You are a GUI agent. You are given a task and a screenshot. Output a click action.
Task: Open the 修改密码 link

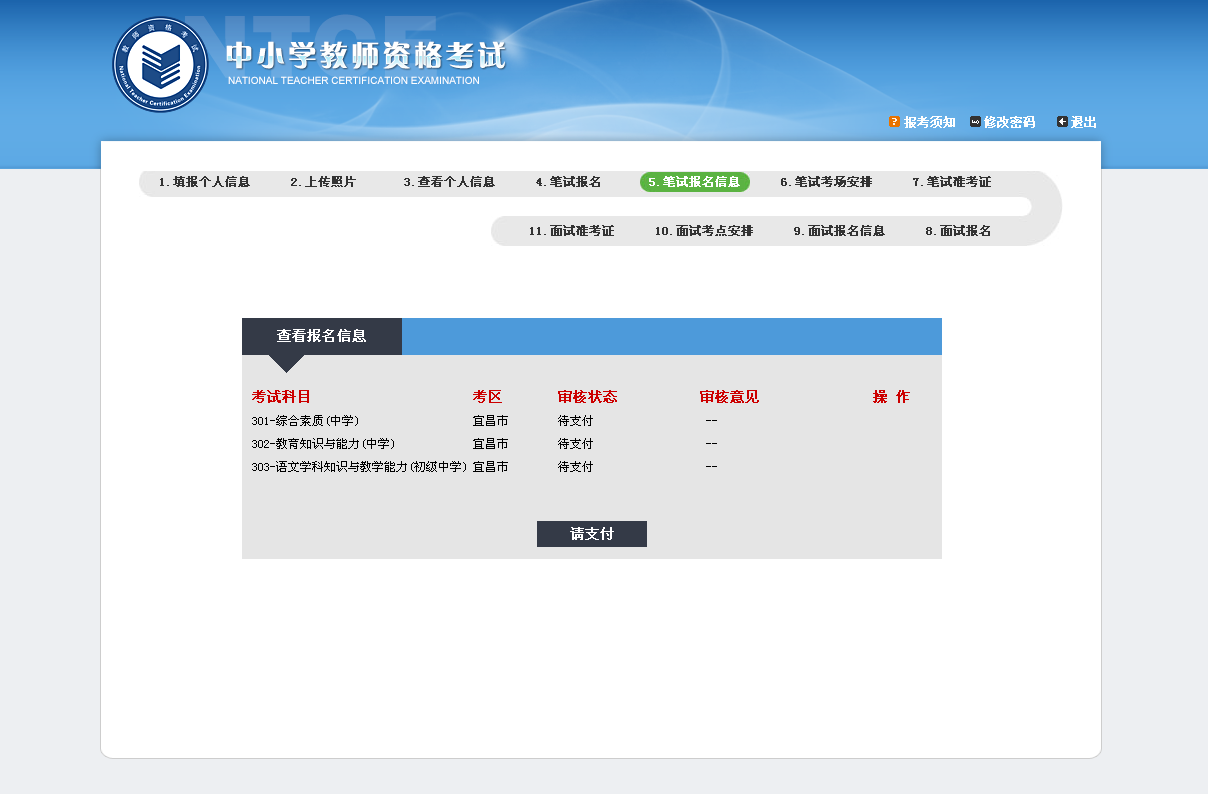click(x=1009, y=122)
